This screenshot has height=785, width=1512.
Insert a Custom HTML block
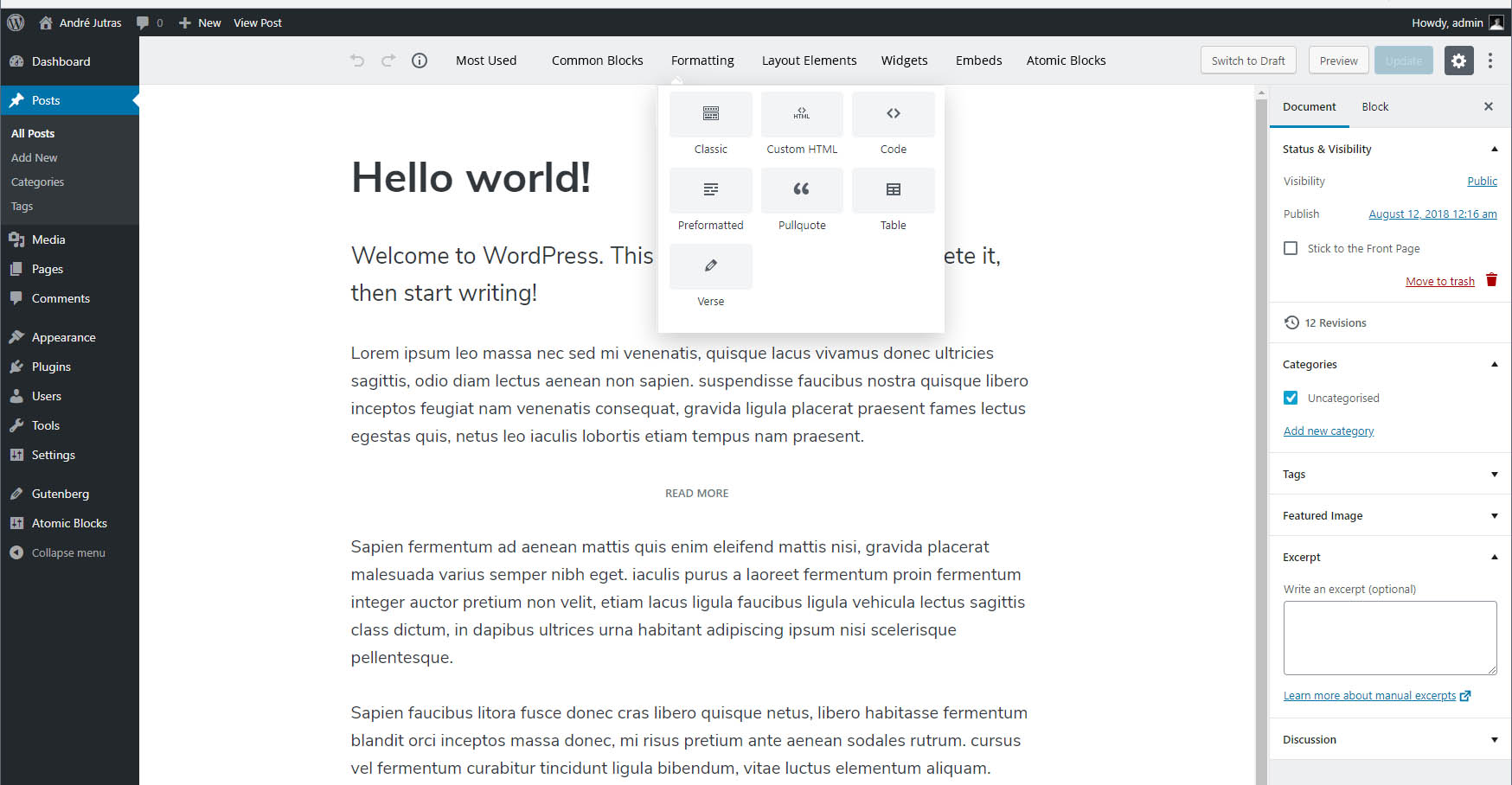802,125
